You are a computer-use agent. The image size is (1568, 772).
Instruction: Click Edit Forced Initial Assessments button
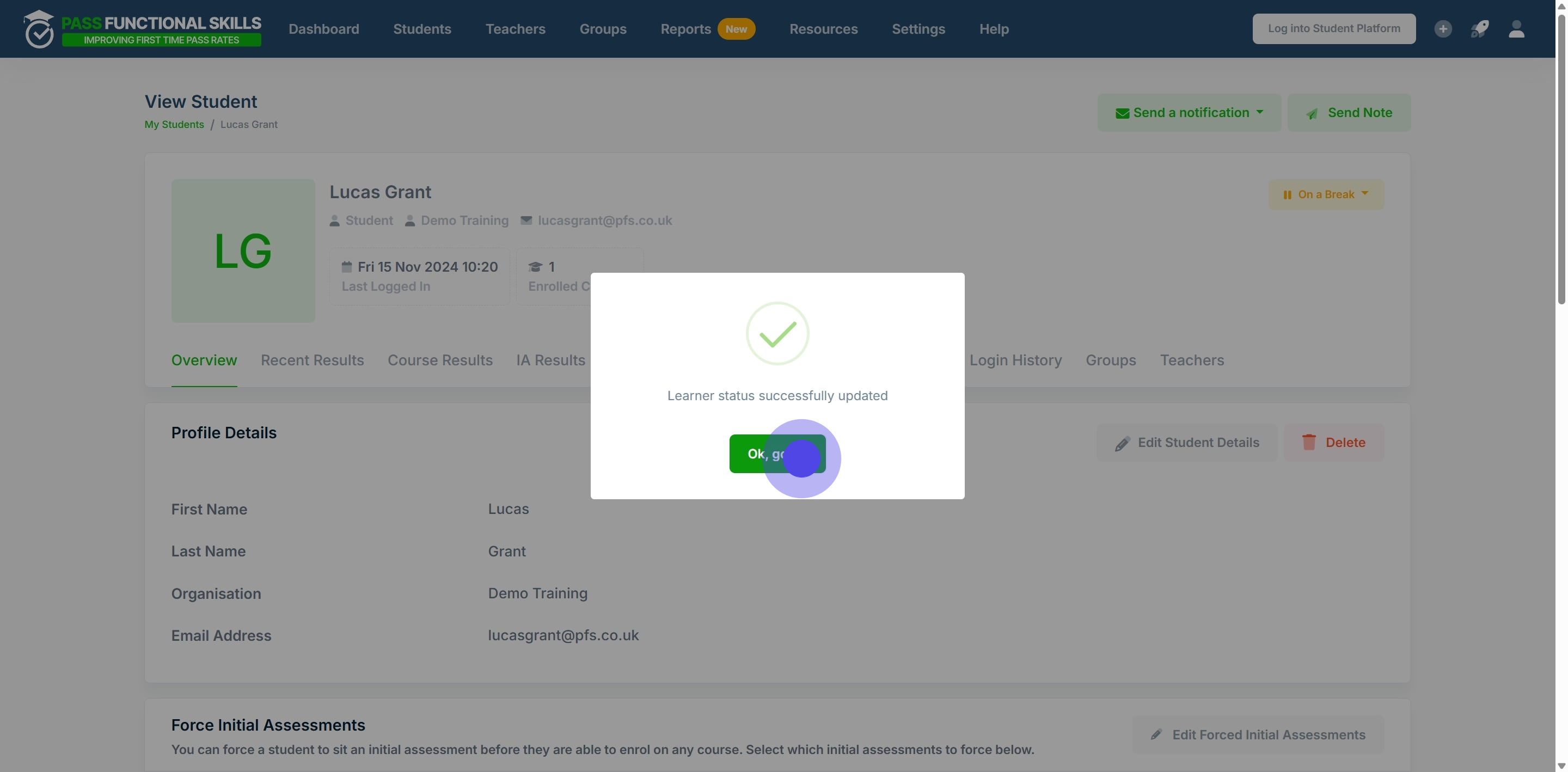[1258, 735]
